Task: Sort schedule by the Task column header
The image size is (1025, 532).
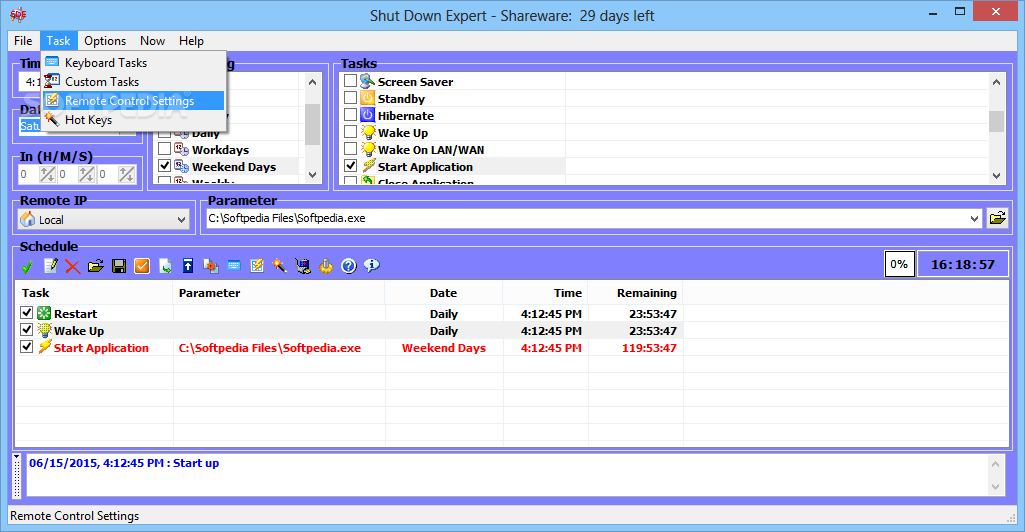Action: pos(94,293)
